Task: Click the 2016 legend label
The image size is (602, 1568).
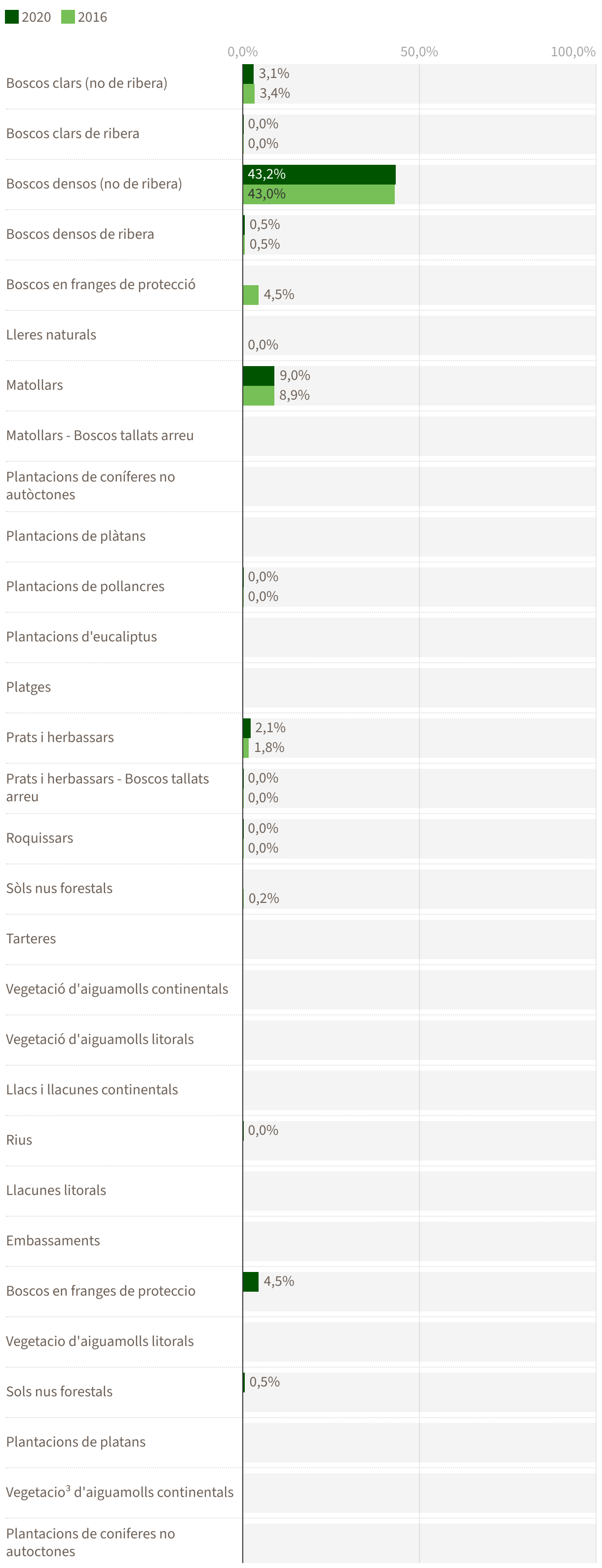Action: click(92, 17)
